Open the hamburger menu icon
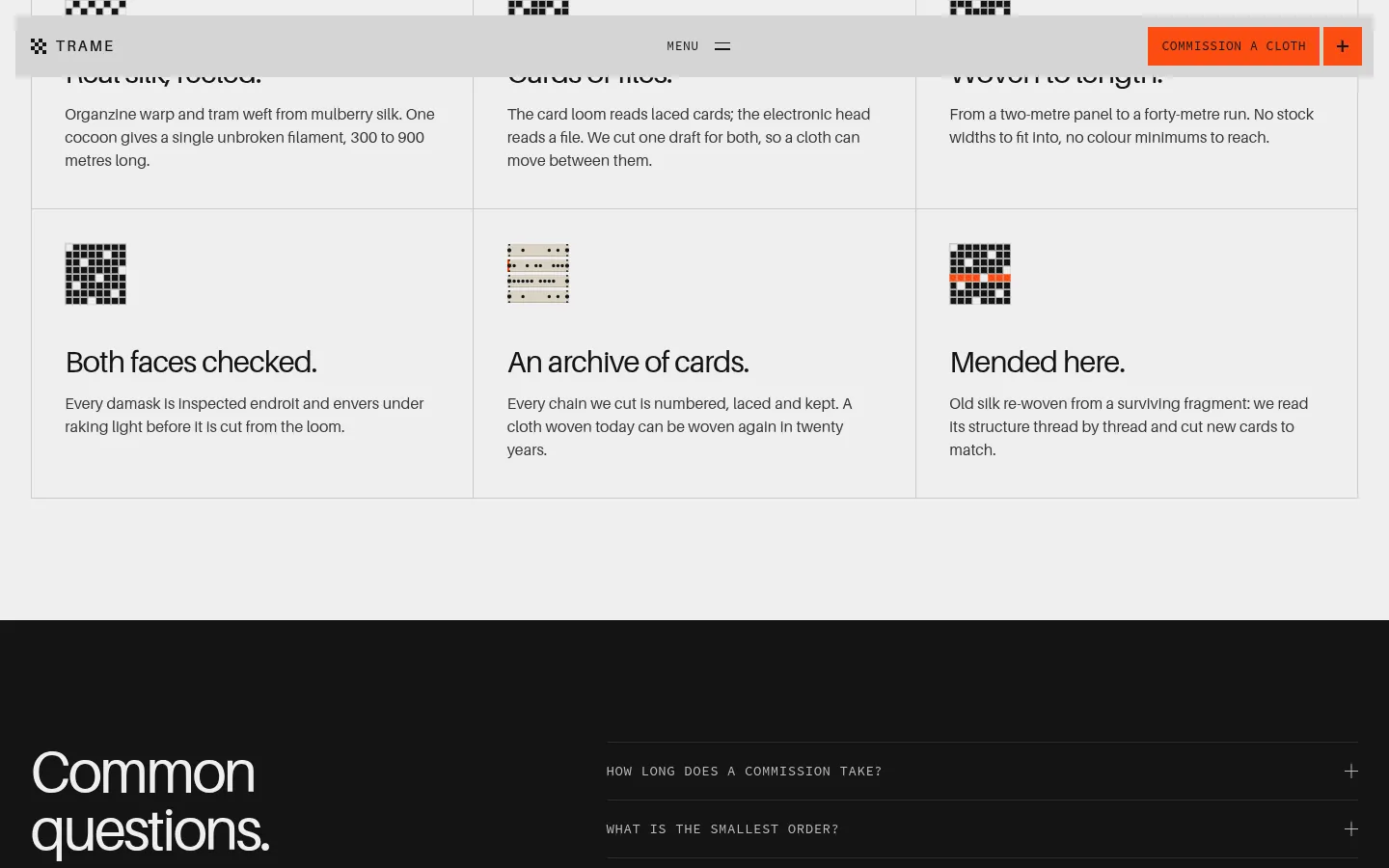Screen dimensions: 1389x868 coord(722,46)
